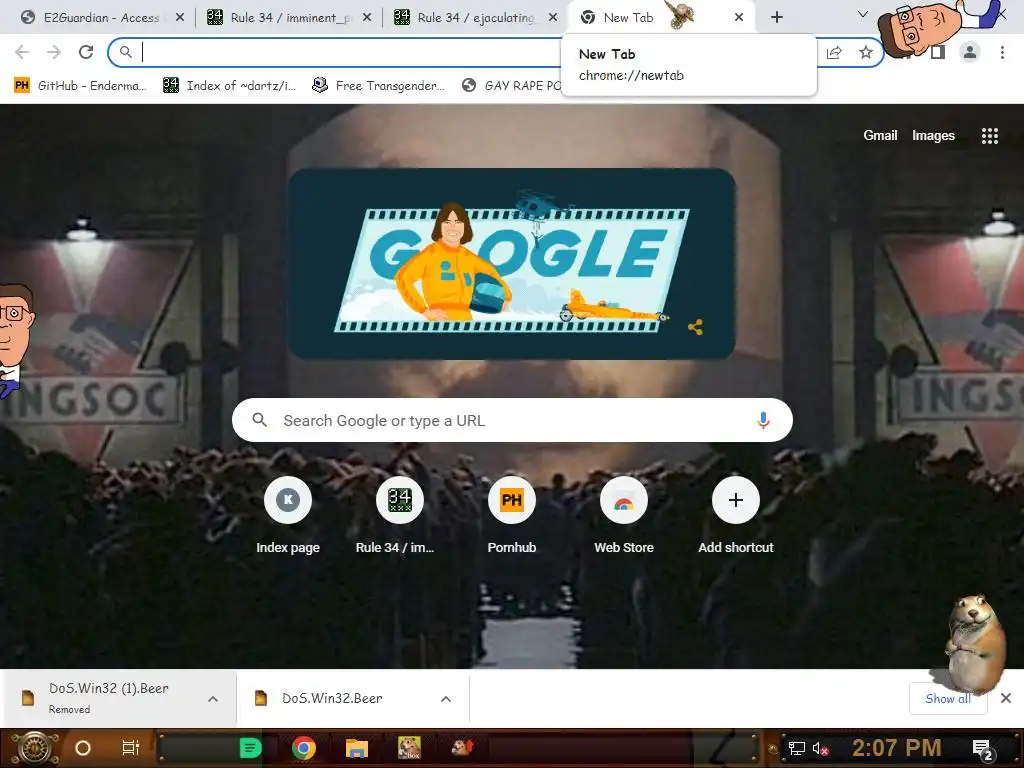Open the network tray icon
1024x768 pixels.
pos(797,748)
